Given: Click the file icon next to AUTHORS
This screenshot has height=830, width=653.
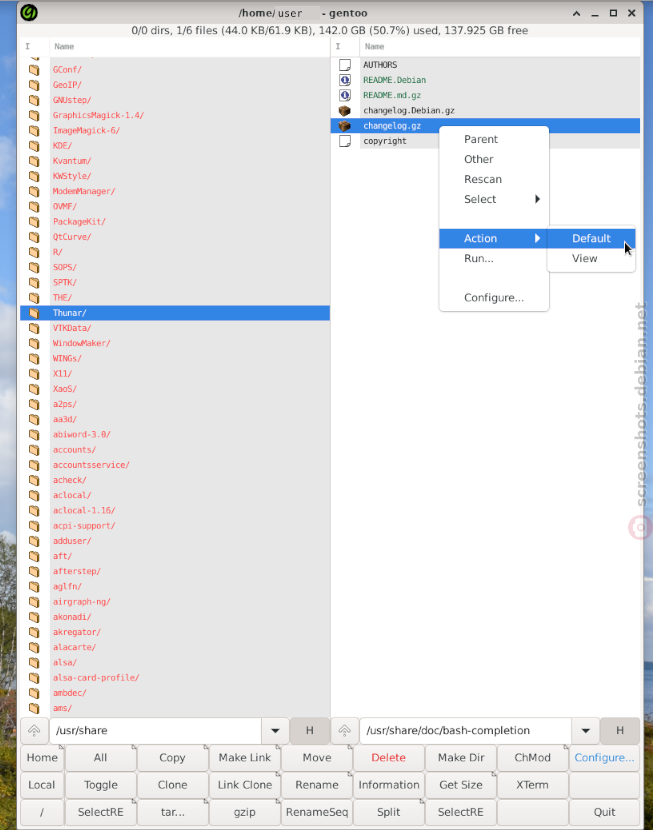Looking at the screenshot, I should click(345, 65).
